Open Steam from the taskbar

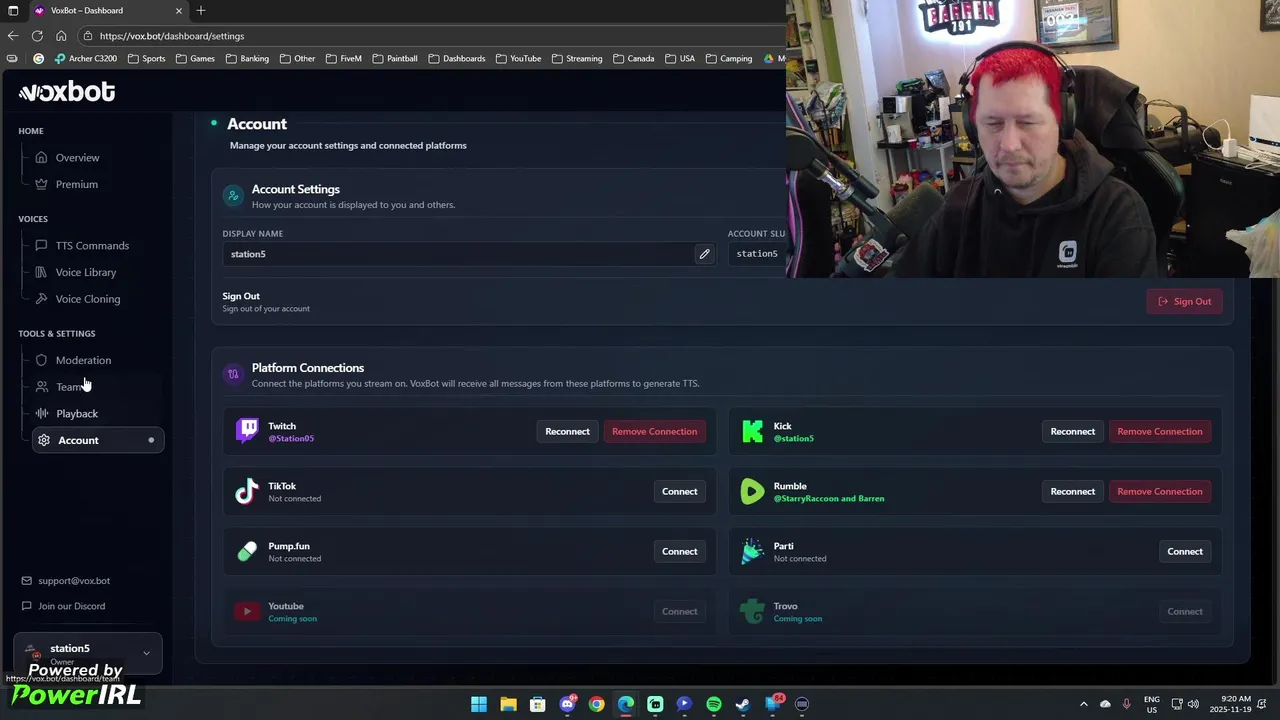[743, 704]
